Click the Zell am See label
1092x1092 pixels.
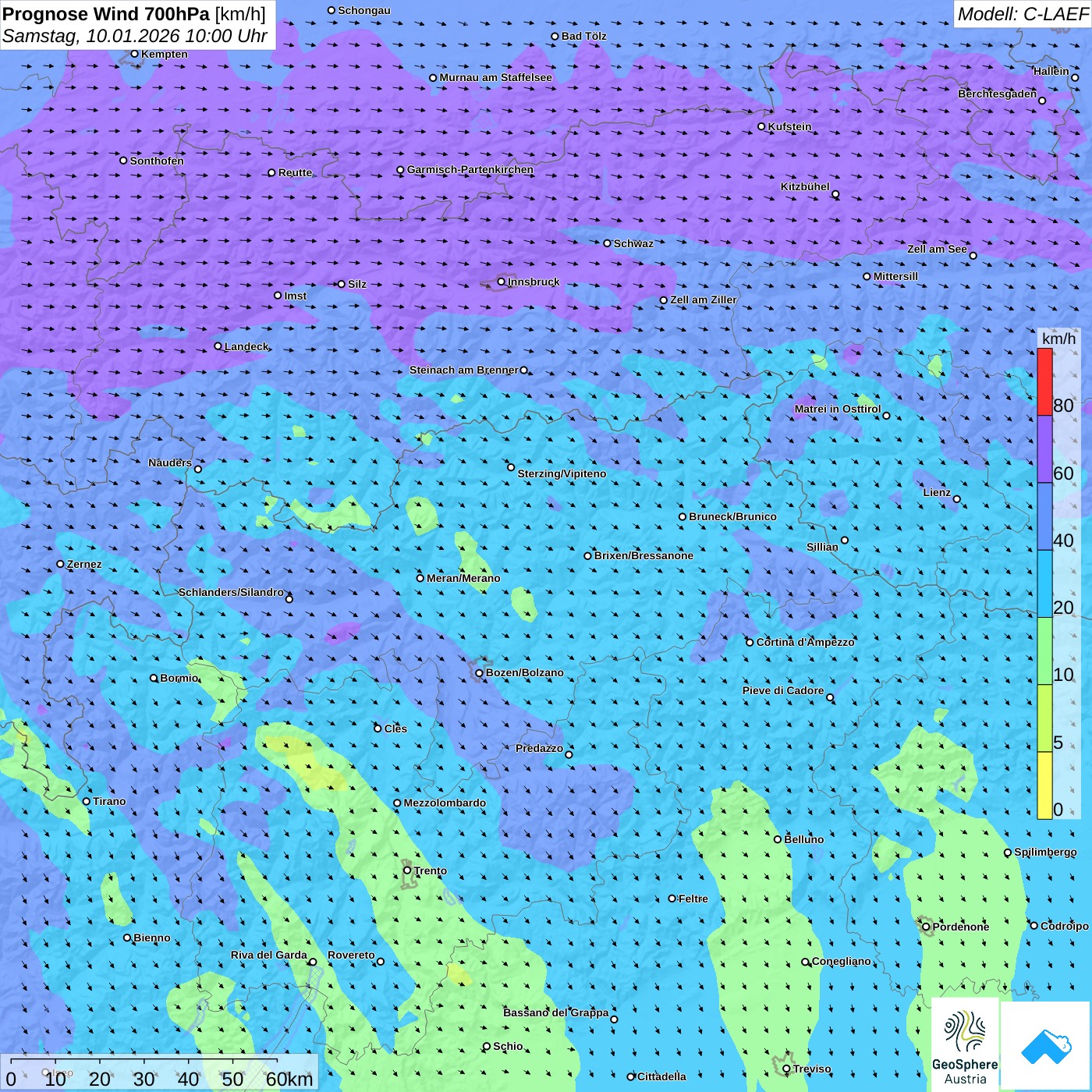coord(937,249)
